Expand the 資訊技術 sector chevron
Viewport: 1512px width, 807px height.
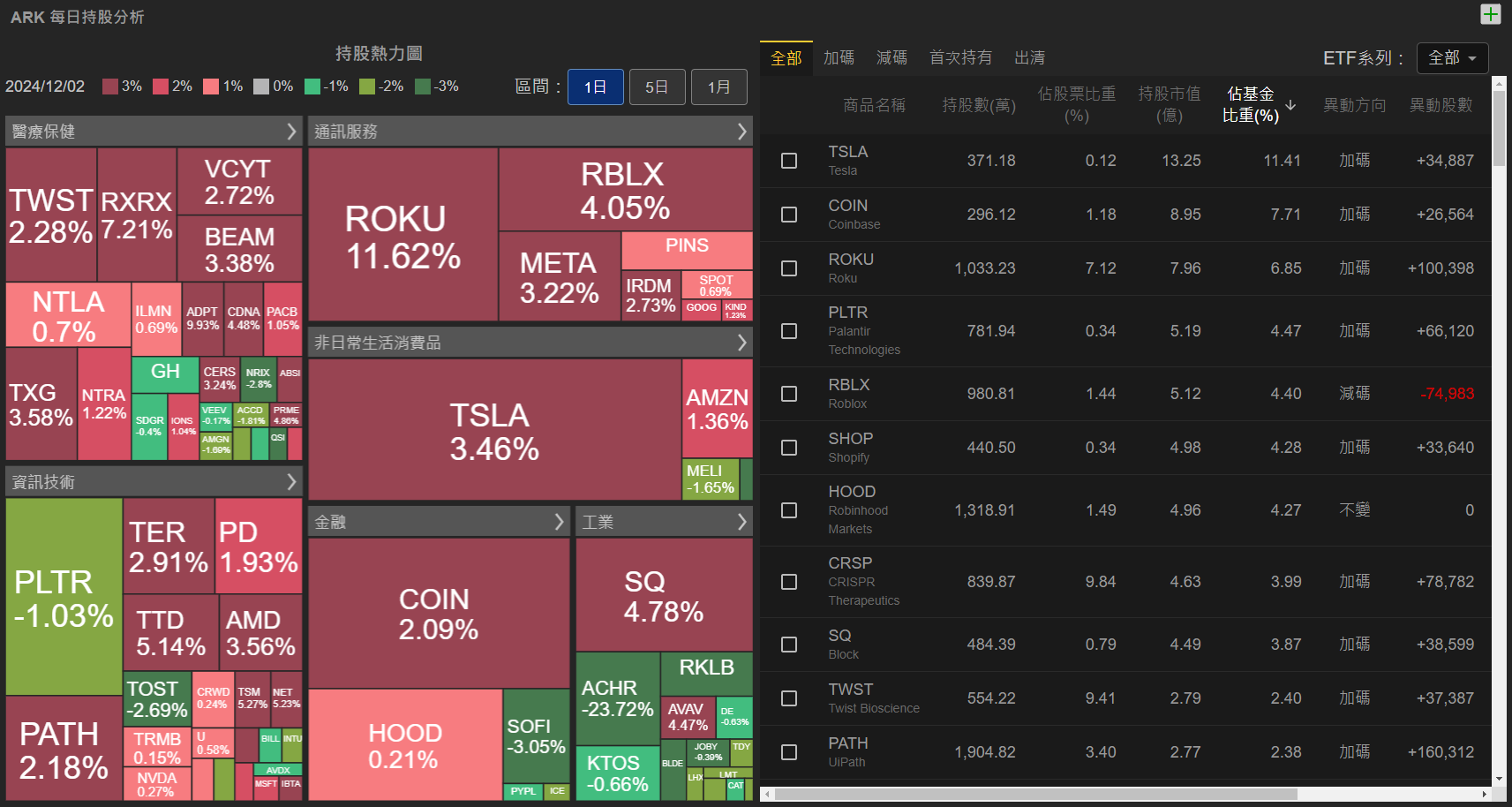[x=291, y=481]
